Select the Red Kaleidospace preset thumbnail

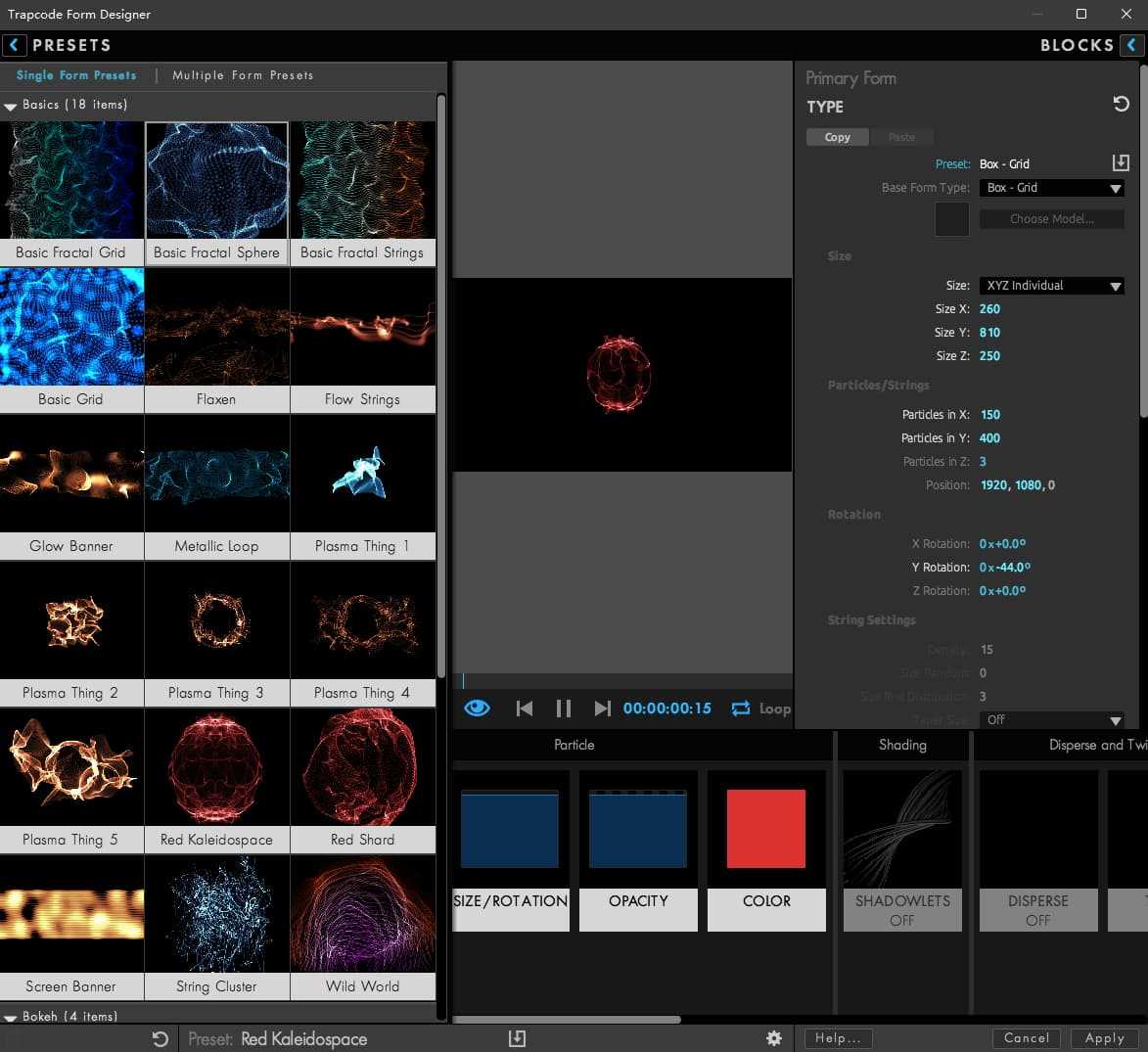pyautogui.click(x=216, y=766)
